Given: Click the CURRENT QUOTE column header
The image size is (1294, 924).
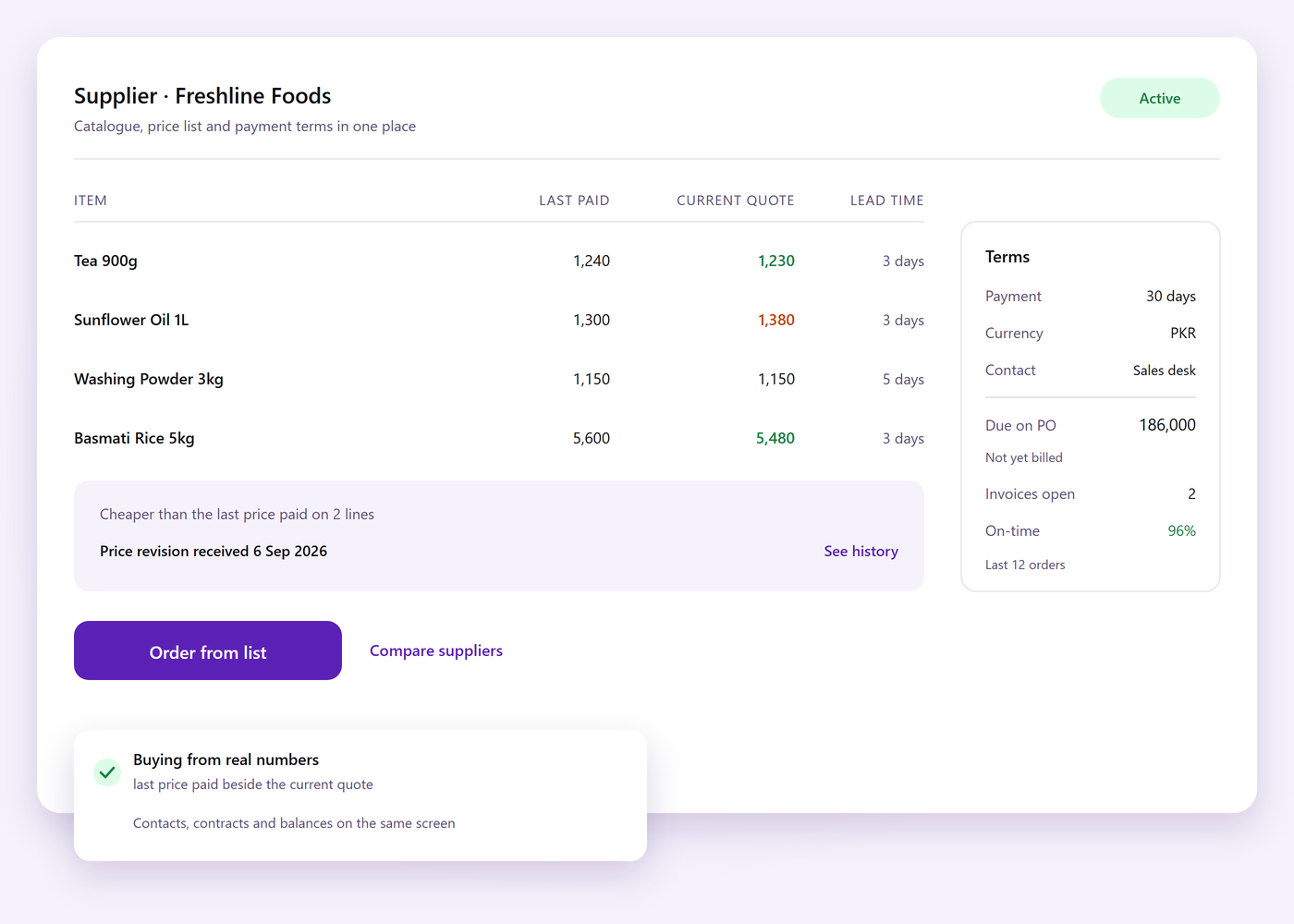Looking at the screenshot, I should [x=736, y=201].
